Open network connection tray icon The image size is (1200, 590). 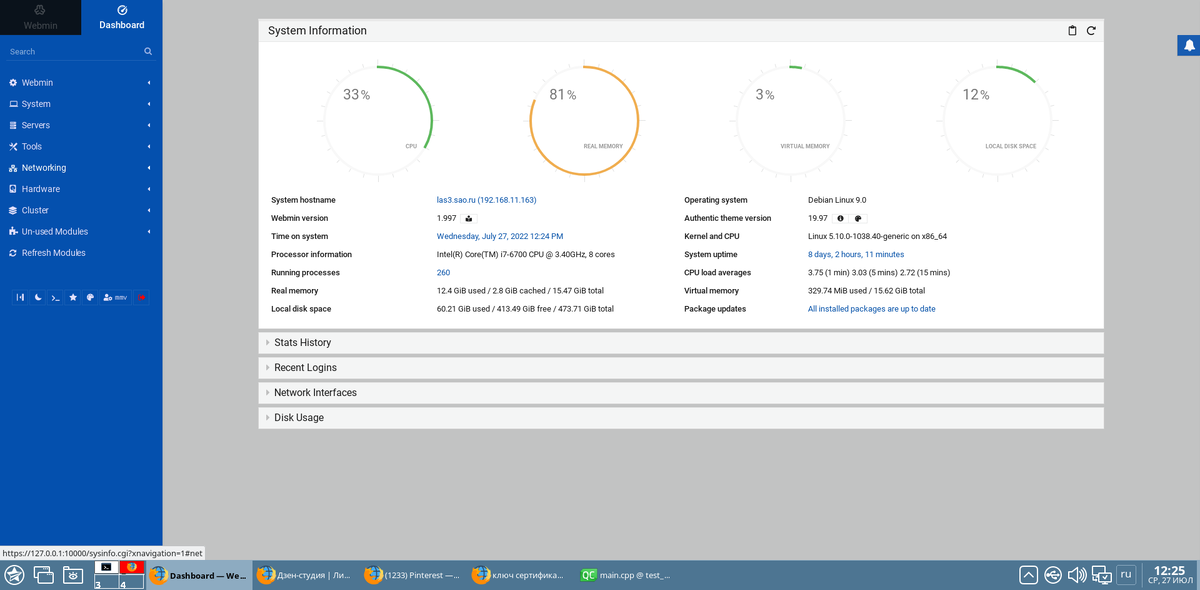click(1101, 575)
